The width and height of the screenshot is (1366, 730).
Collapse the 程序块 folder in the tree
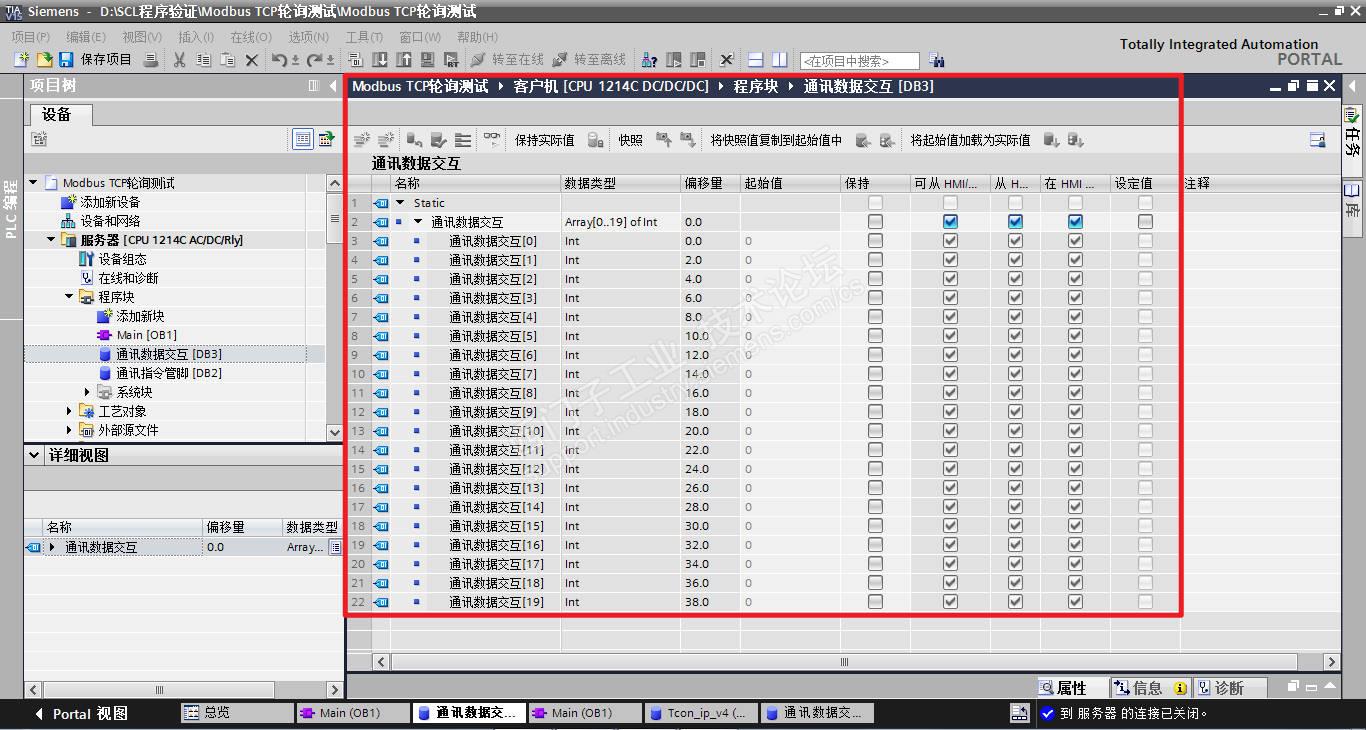[x=69, y=297]
